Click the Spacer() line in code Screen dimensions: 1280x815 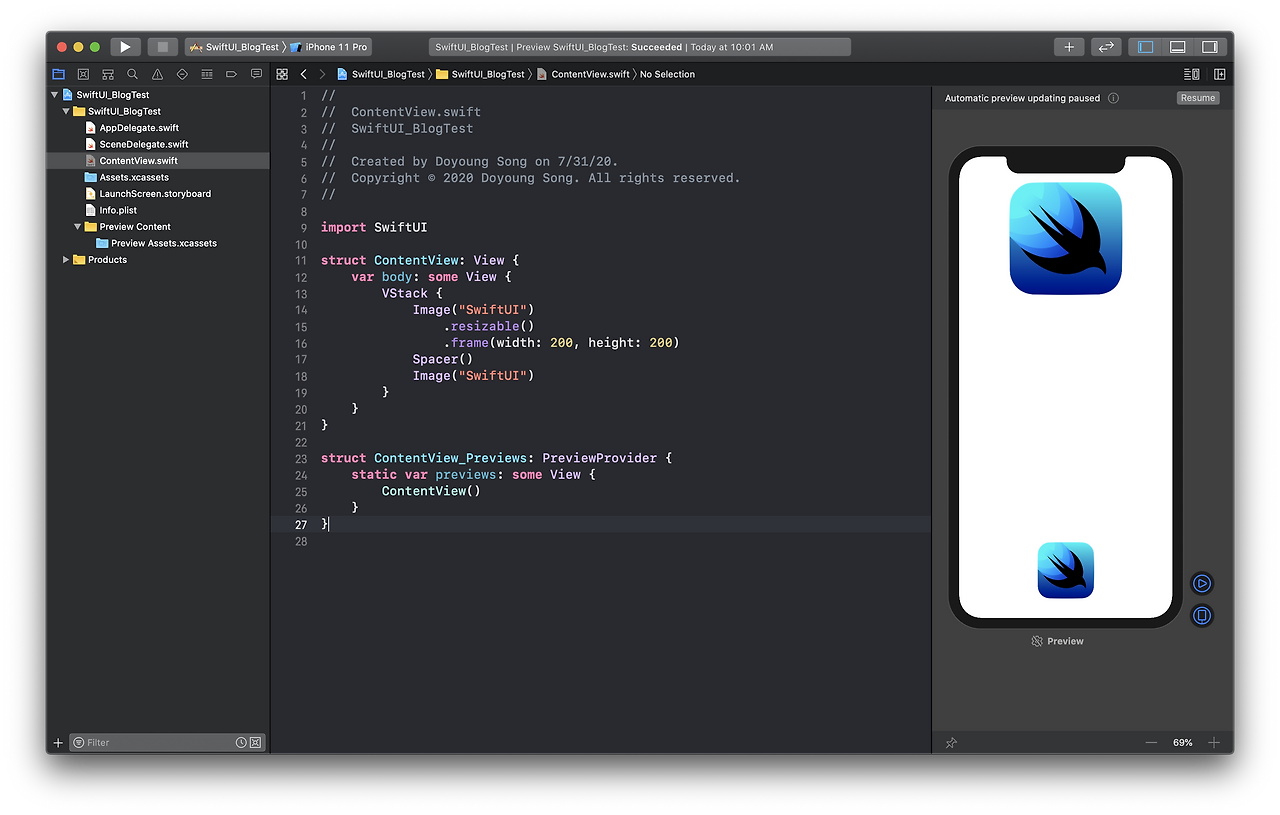pyautogui.click(x=443, y=359)
